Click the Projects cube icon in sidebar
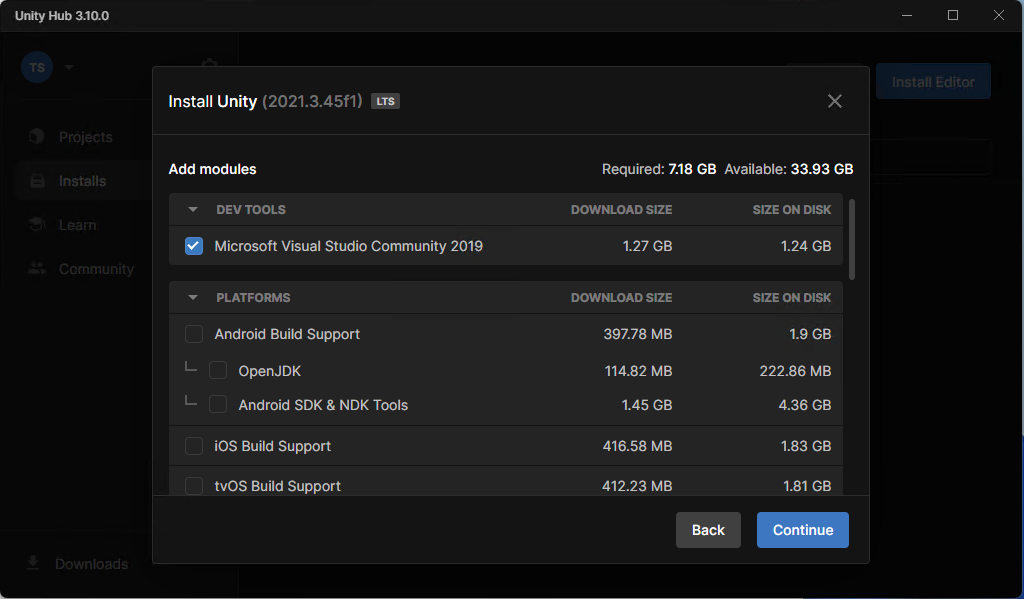Screen dimensions: 1024x599 click(37, 137)
